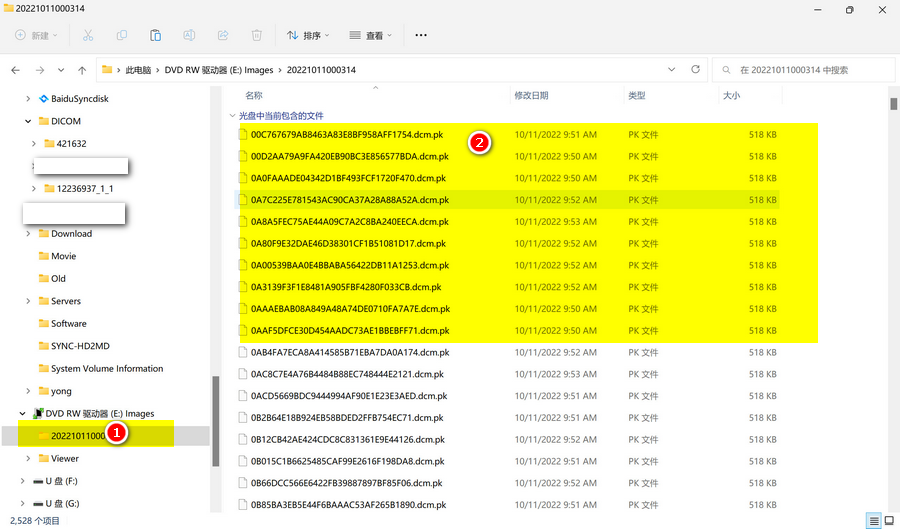Open the 查看 view dropdown
Viewport: 900px width, 529px height.
click(x=371, y=36)
